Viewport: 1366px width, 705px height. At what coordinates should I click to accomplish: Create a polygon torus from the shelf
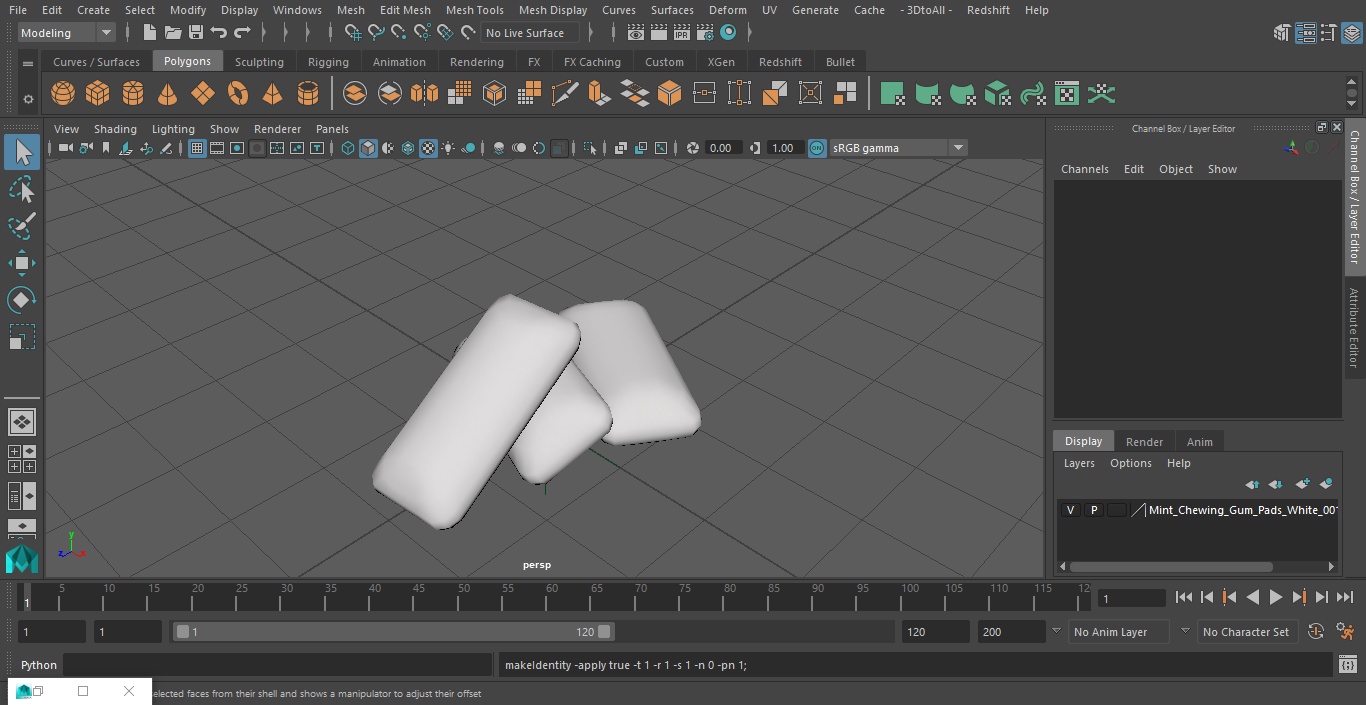pyautogui.click(x=237, y=94)
